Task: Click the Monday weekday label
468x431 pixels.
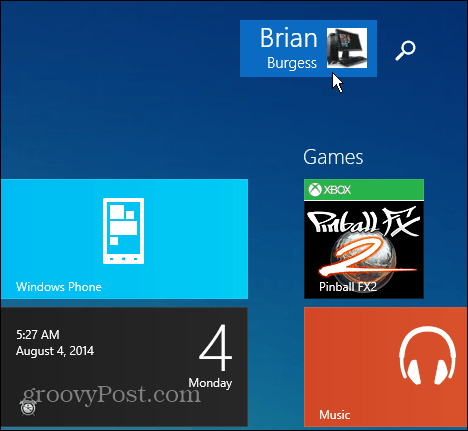Action: pos(210,383)
